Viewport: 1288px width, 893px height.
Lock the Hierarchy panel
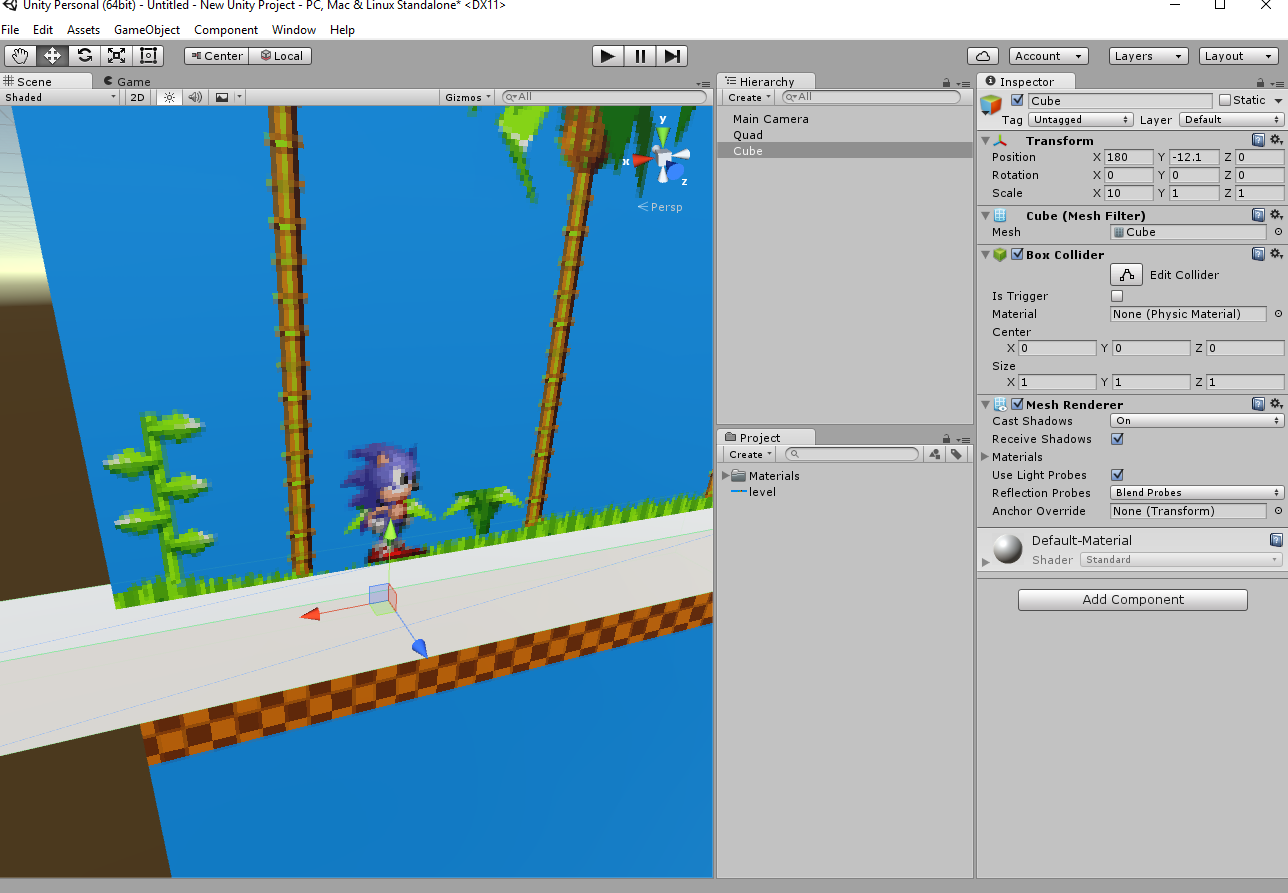tap(946, 82)
